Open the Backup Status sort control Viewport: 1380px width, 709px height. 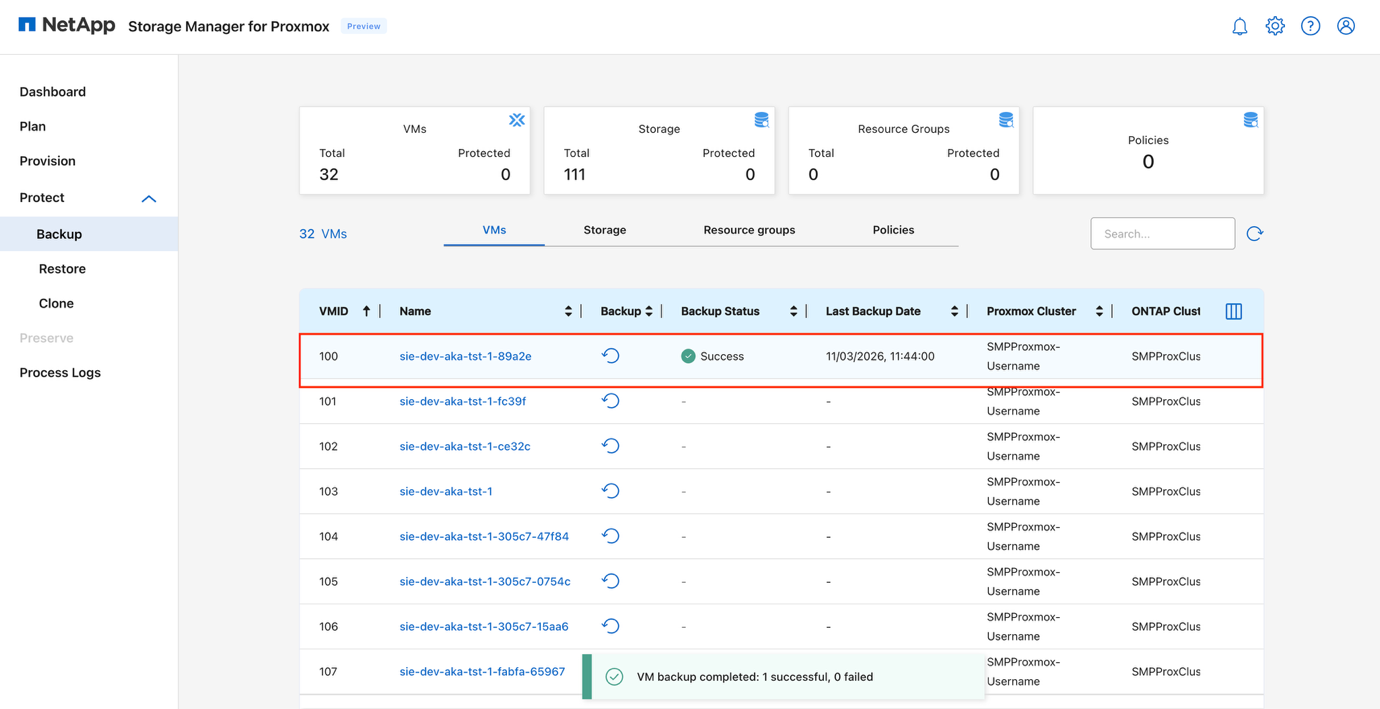(x=794, y=310)
